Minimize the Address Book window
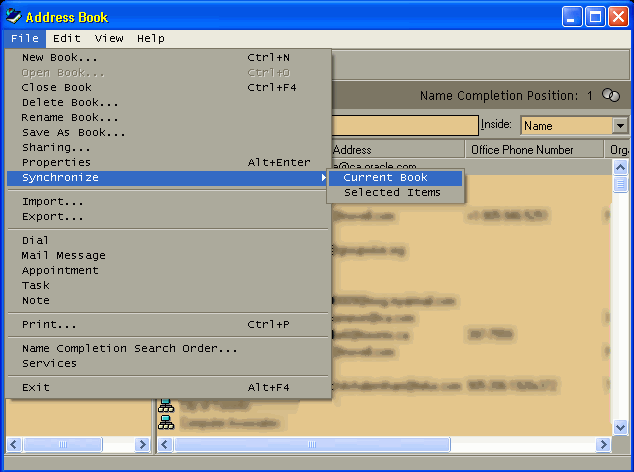634x472 pixels. coord(572,17)
